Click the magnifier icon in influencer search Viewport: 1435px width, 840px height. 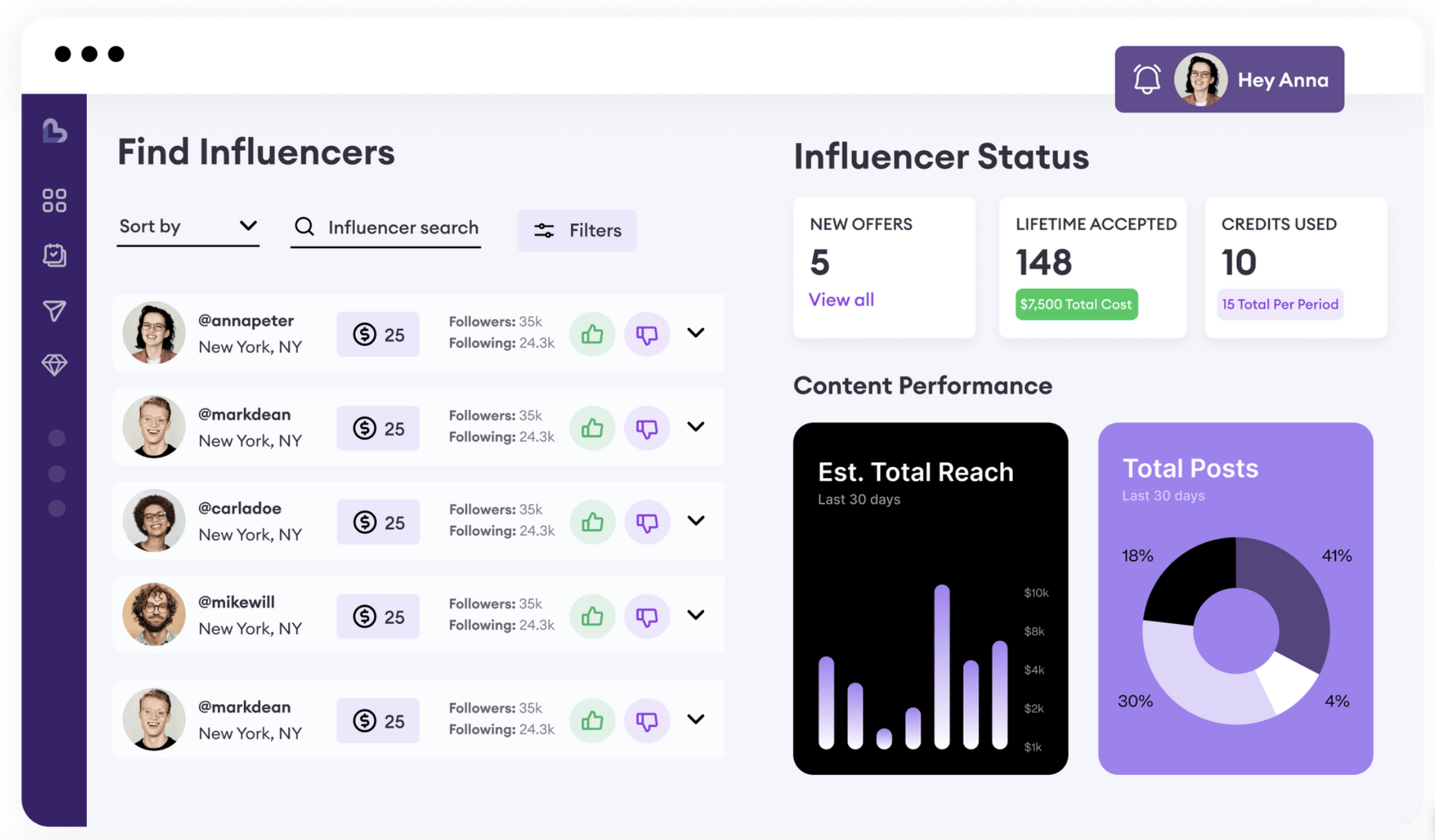(304, 227)
